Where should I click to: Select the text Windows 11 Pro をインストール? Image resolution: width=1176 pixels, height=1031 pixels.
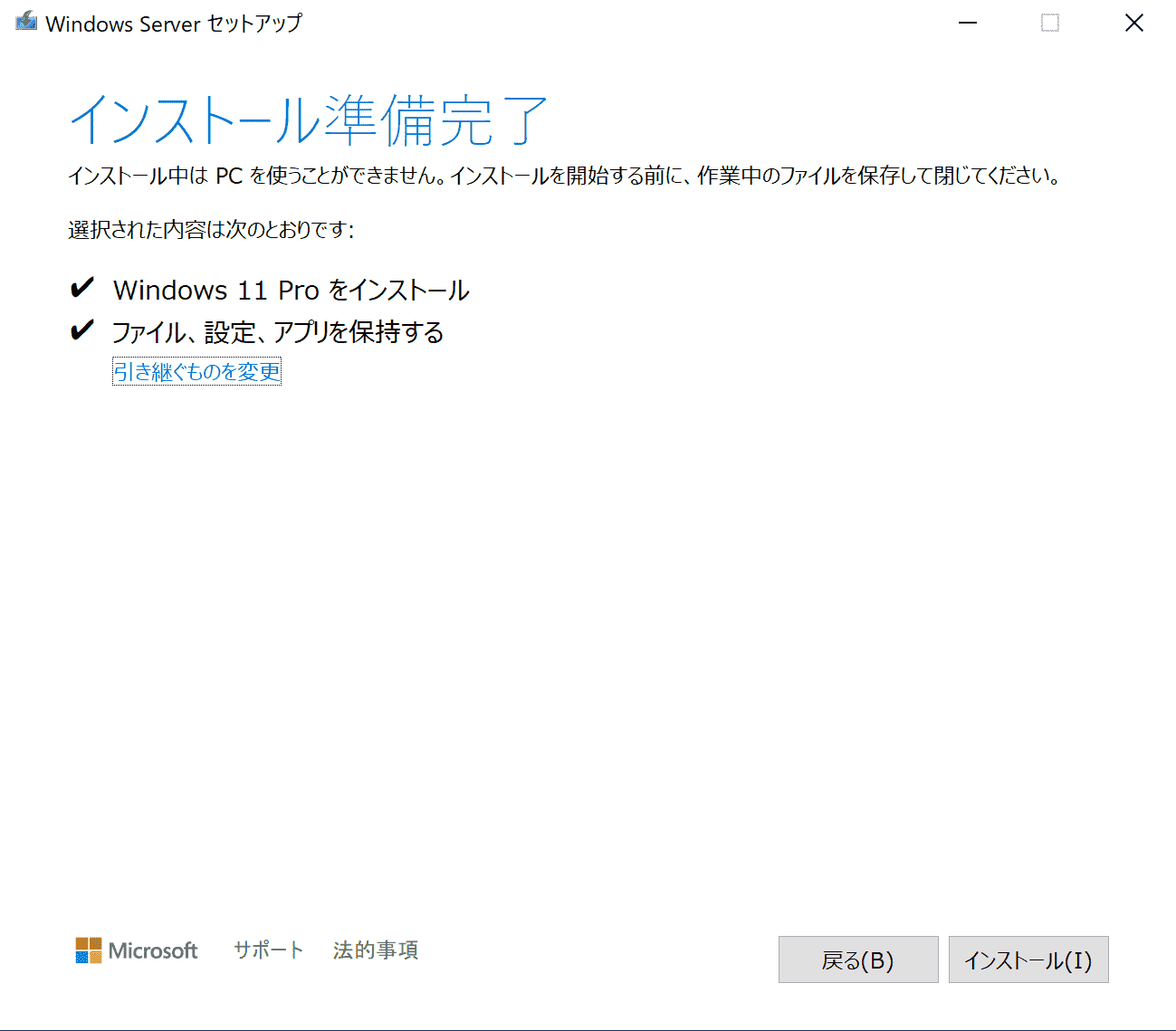pyautogui.click(x=292, y=290)
